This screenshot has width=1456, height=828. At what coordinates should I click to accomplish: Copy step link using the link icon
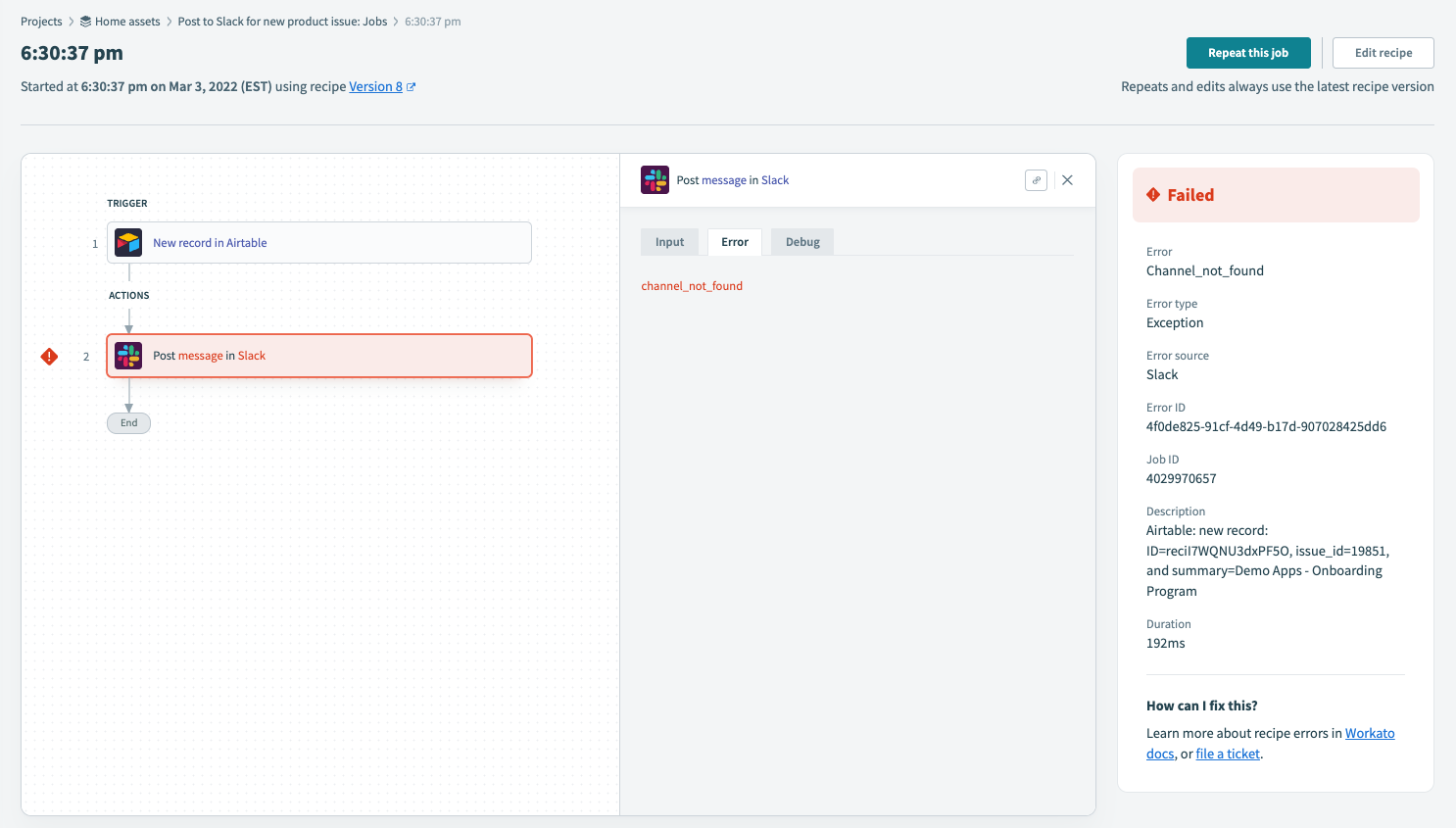(x=1036, y=180)
